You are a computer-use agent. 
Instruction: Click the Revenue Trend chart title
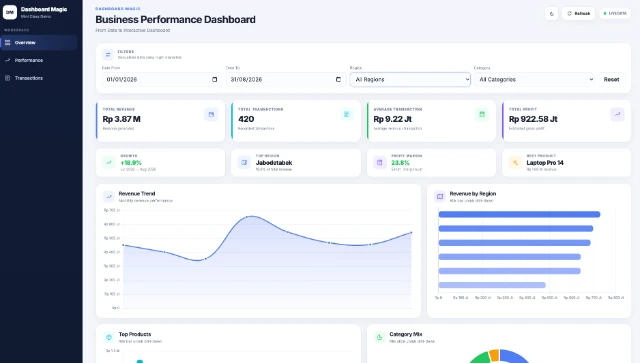coord(137,194)
